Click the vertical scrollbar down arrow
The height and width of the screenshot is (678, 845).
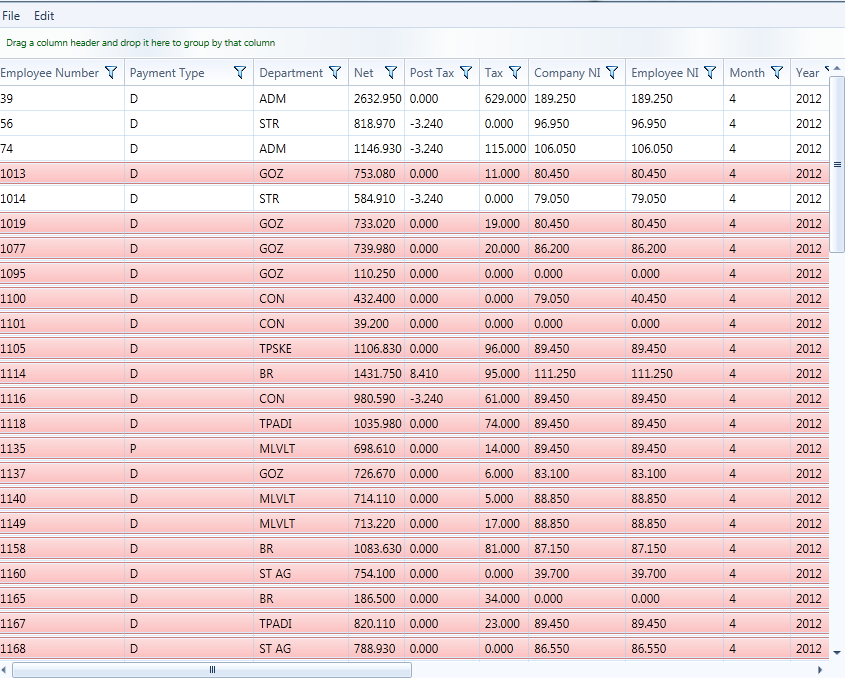point(837,652)
